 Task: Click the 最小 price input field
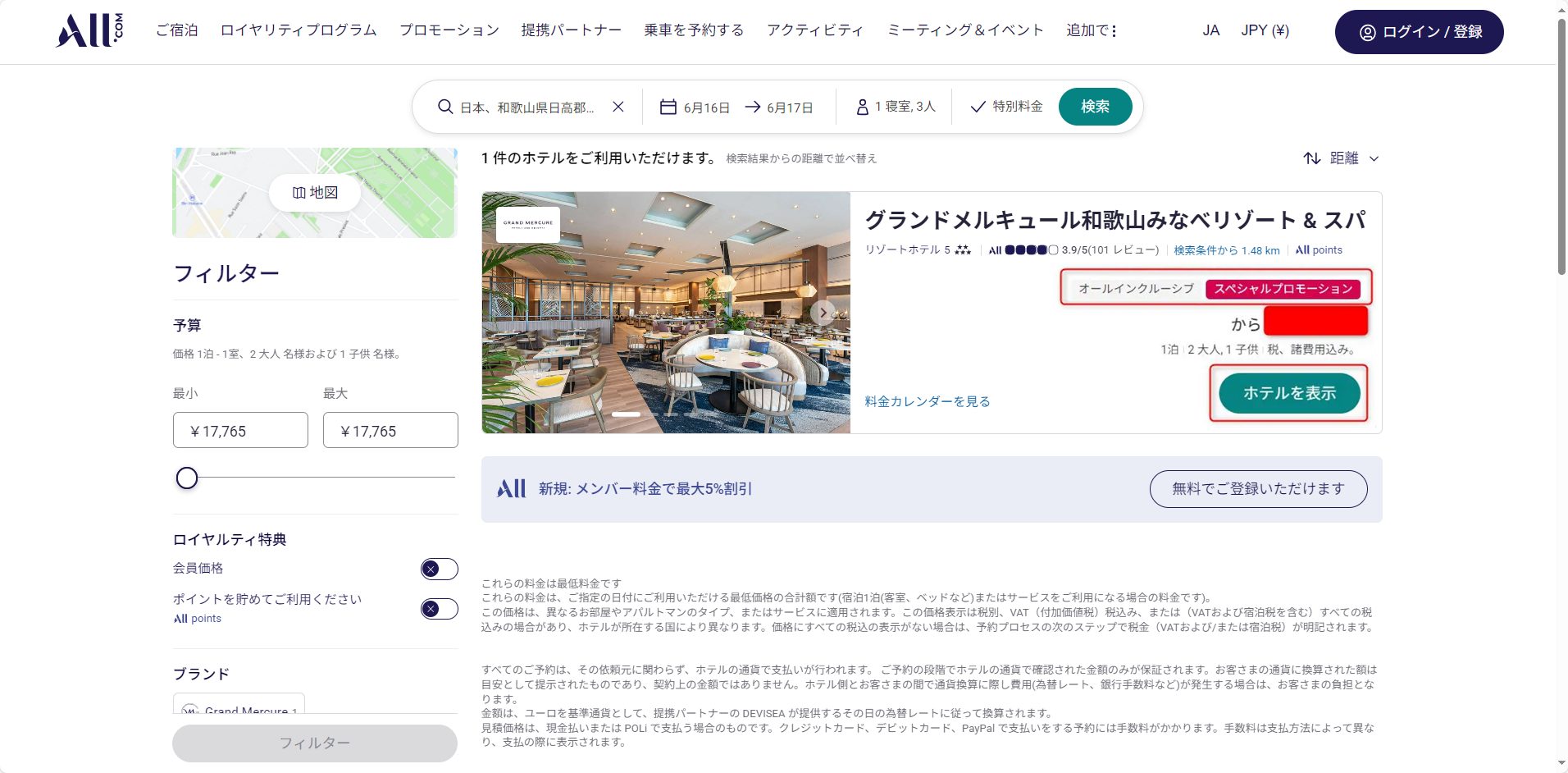point(240,430)
